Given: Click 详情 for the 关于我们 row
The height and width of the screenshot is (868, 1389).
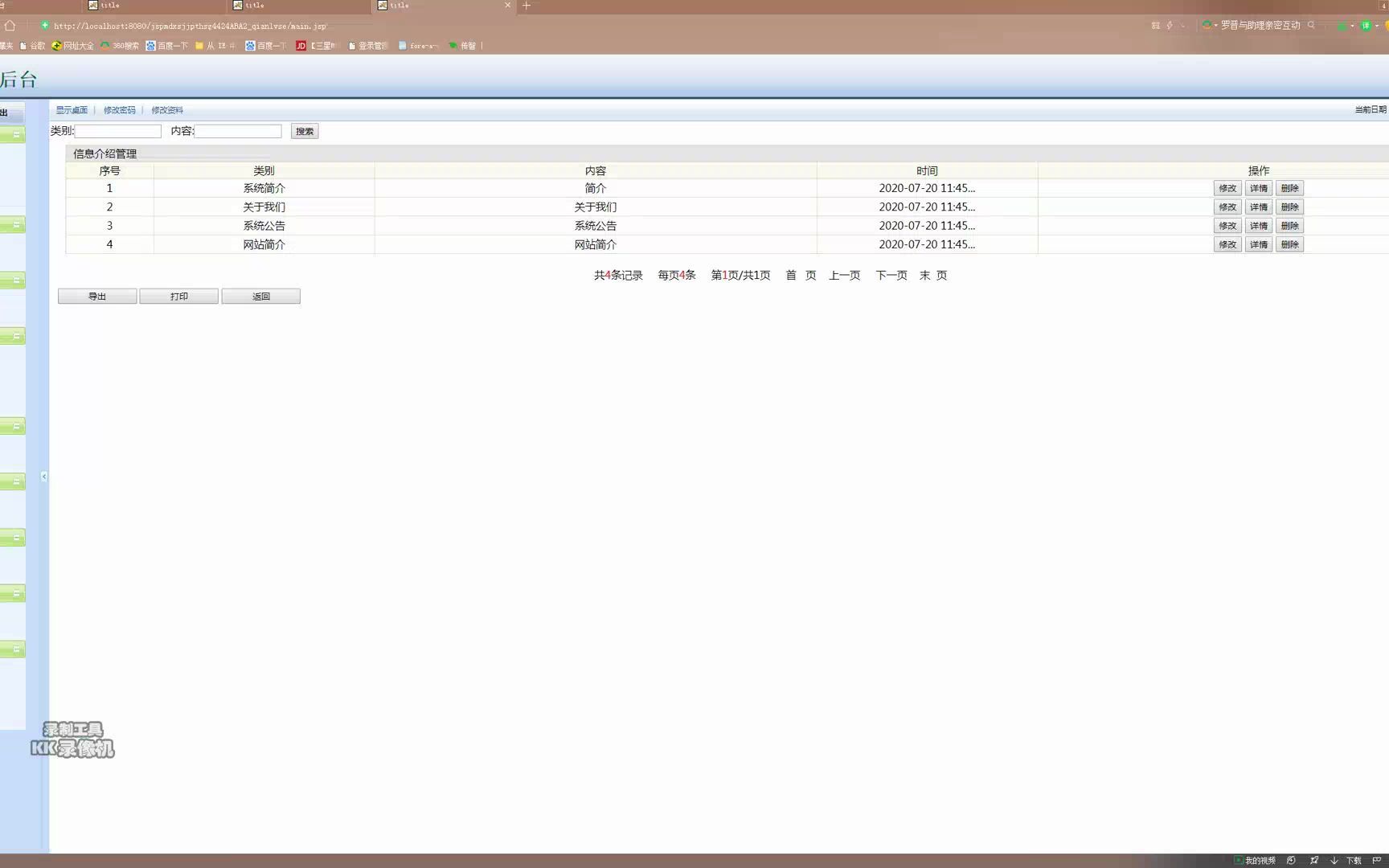Looking at the screenshot, I should pos(1259,207).
